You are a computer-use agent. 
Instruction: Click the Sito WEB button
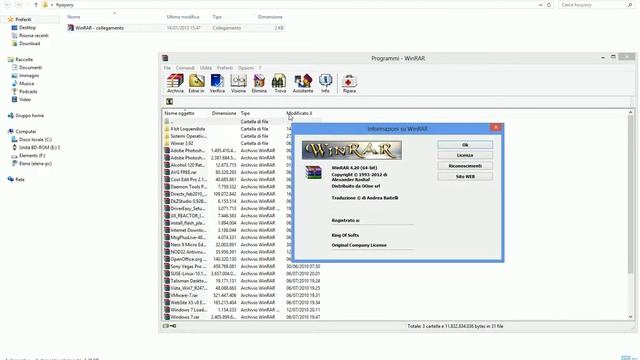click(x=465, y=177)
